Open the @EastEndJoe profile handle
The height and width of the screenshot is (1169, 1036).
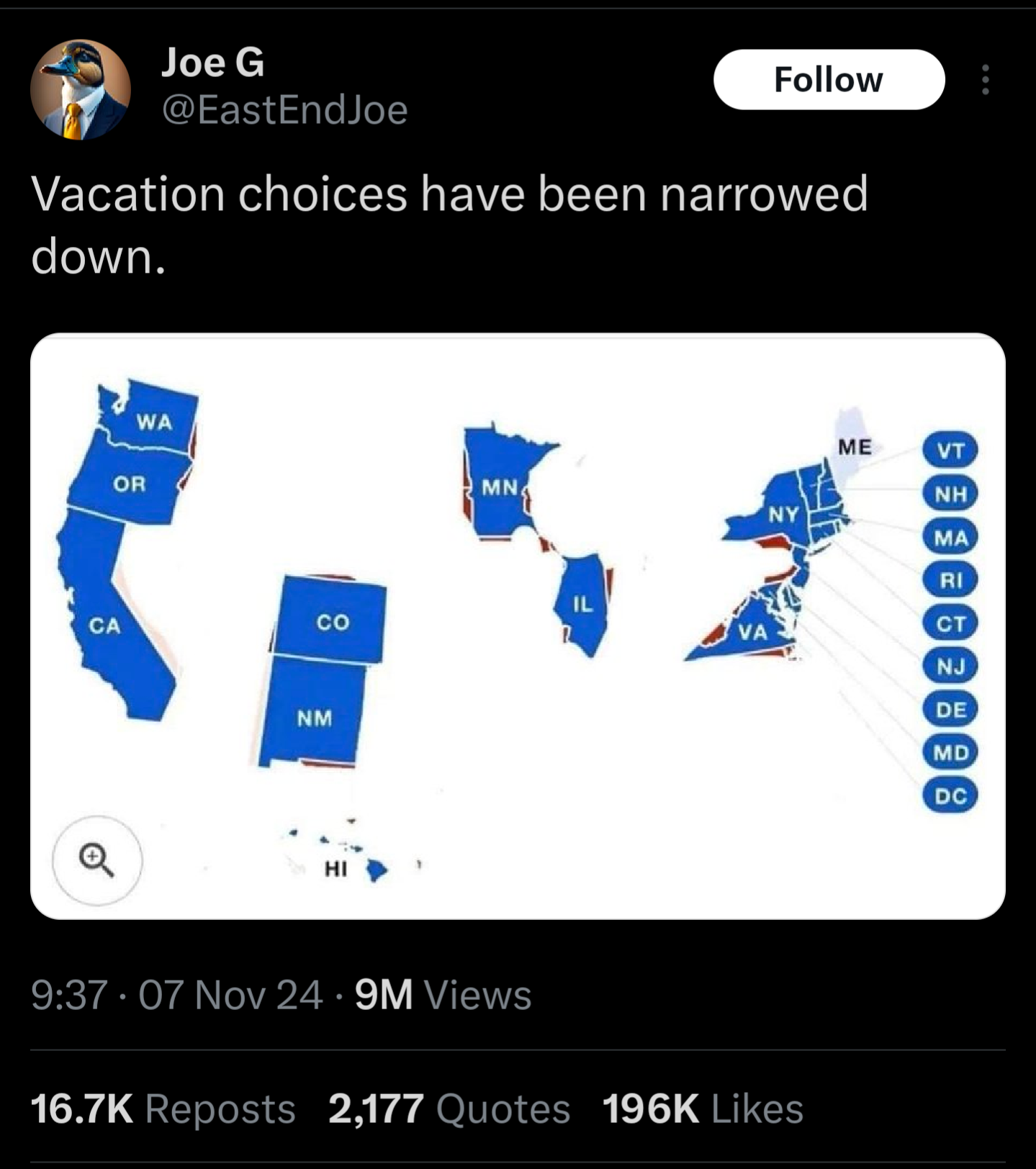tap(285, 109)
